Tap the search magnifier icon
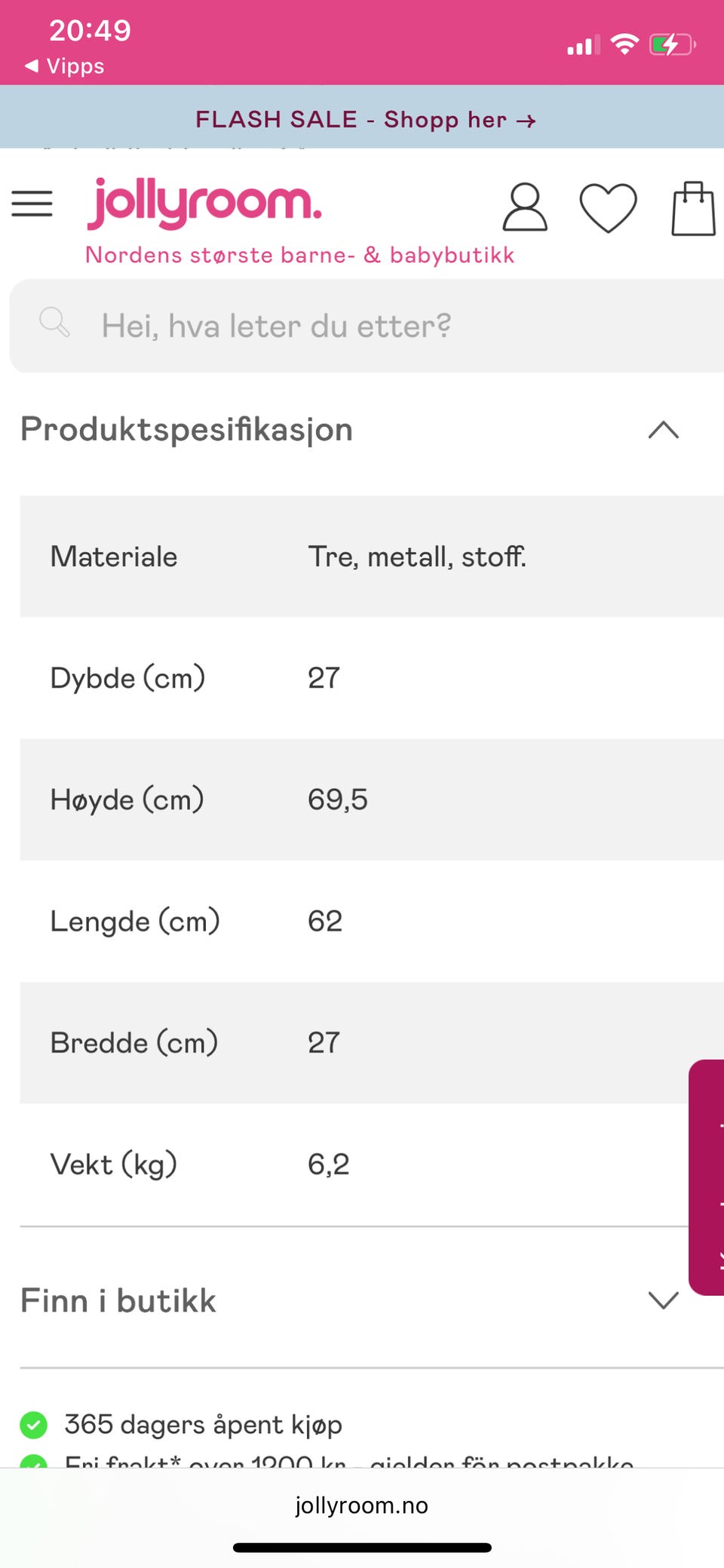The width and height of the screenshot is (724, 1568). click(54, 323)
